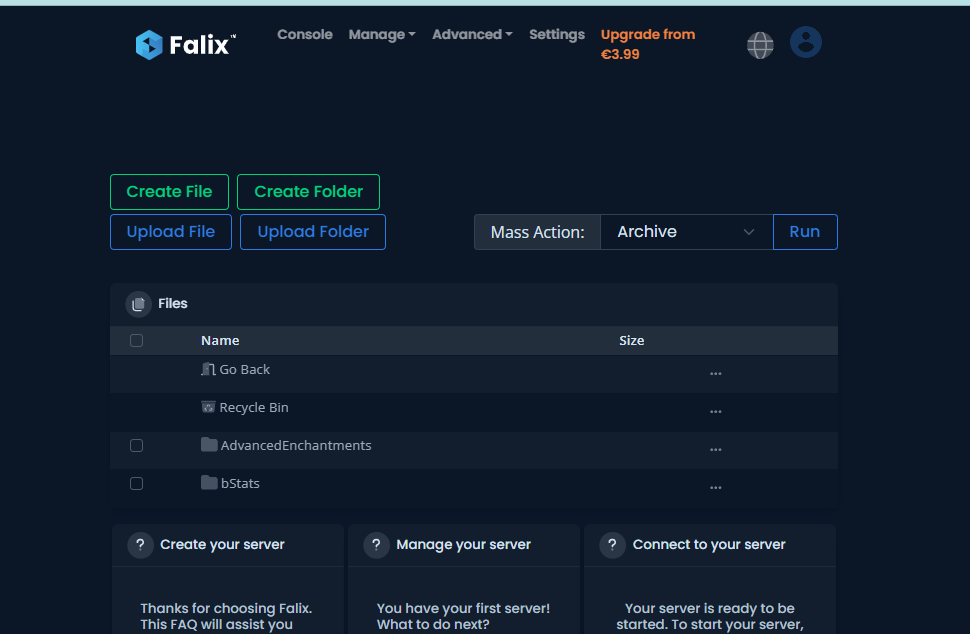The image size is (970, 634).
Task: Open the language globe icon
Action: (x=760, y=45)
